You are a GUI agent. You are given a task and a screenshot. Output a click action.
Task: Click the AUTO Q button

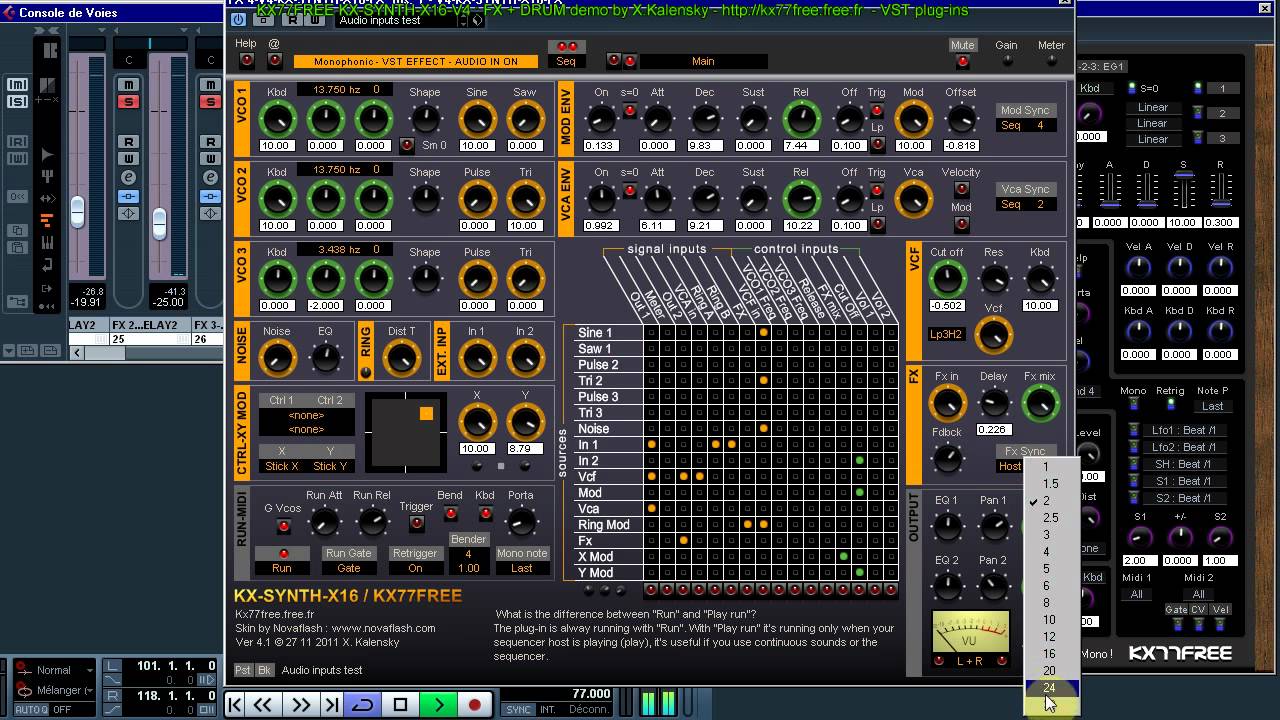click(x=30, y=710)
